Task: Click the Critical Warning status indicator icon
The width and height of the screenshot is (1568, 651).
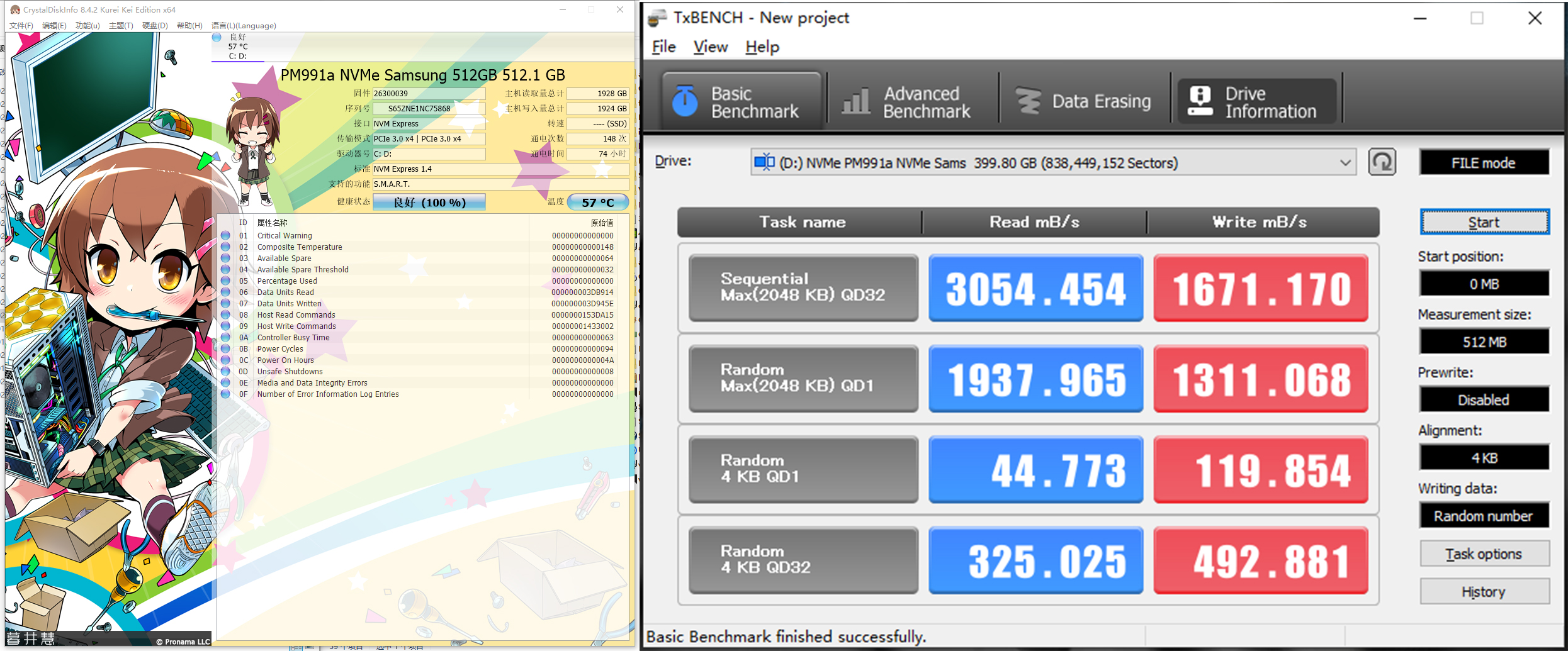Action: tap(225, 236)
